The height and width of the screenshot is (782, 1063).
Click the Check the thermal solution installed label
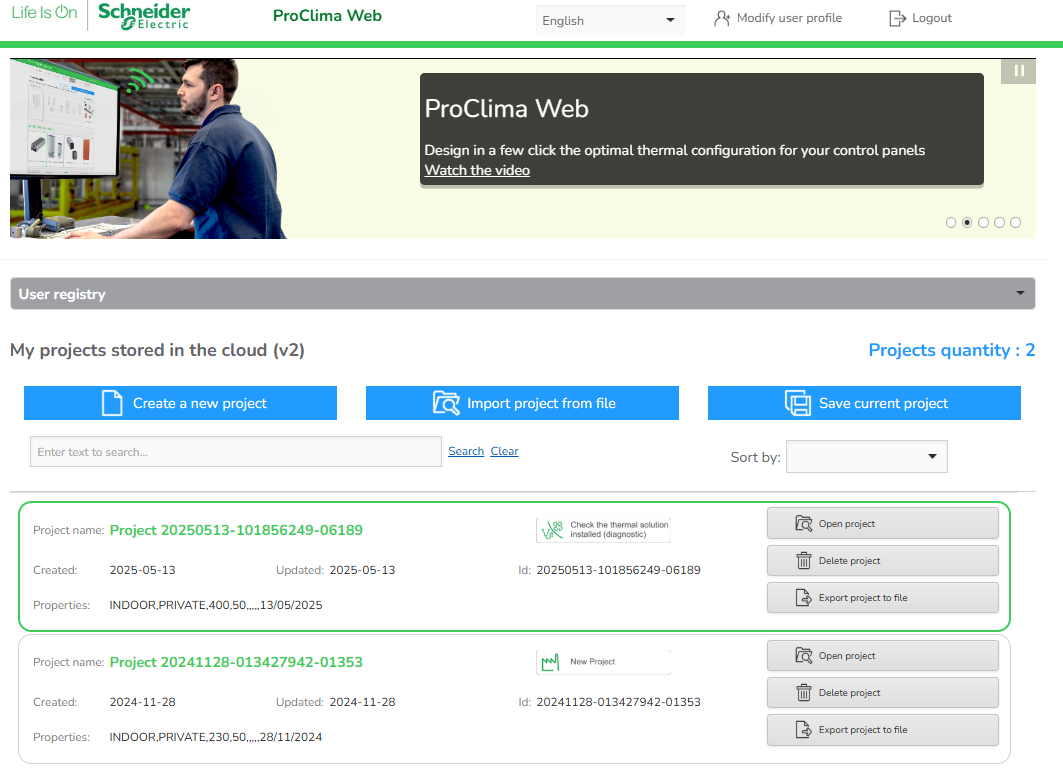pyautogui.click(x=619, y=529)
